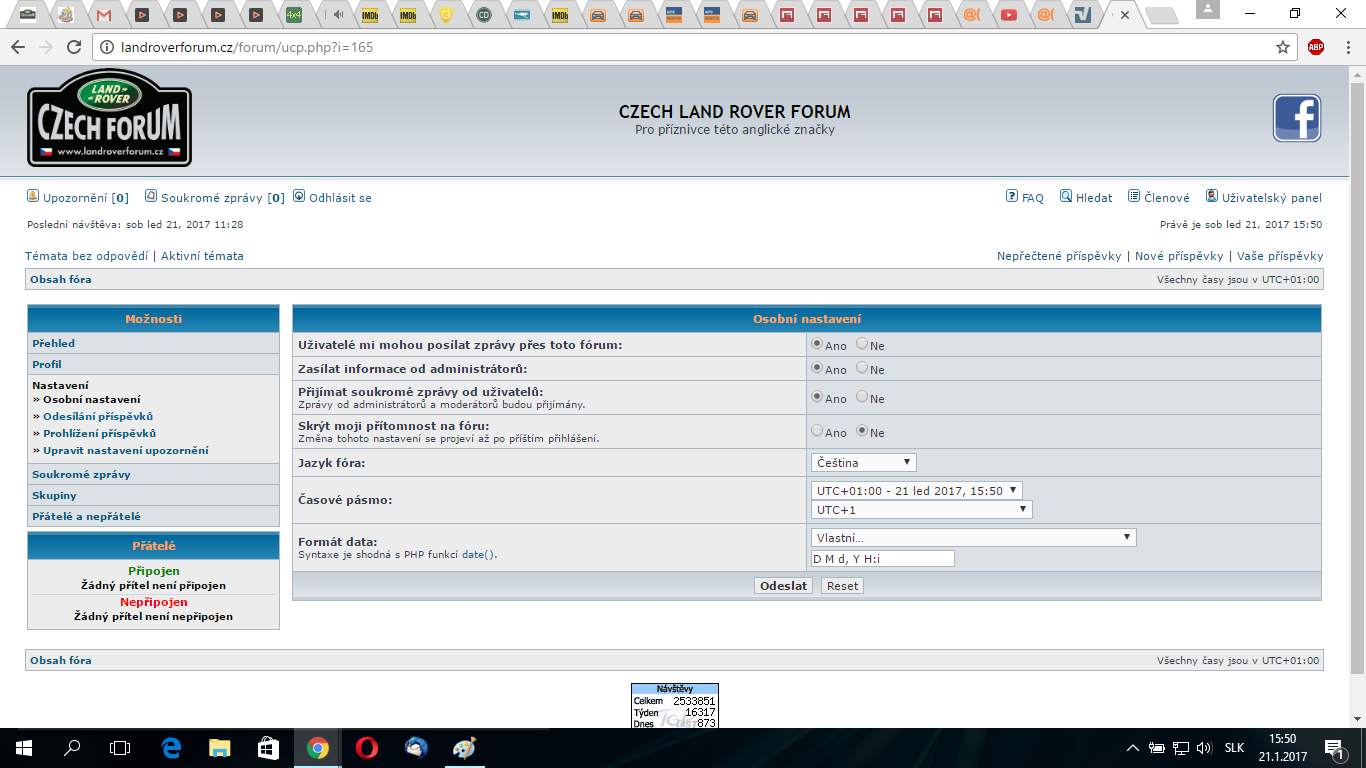Viewport: 1366px width, 768px height.
Task: Choose Ano for receiving private messages from users
Action: coord(817,397)
